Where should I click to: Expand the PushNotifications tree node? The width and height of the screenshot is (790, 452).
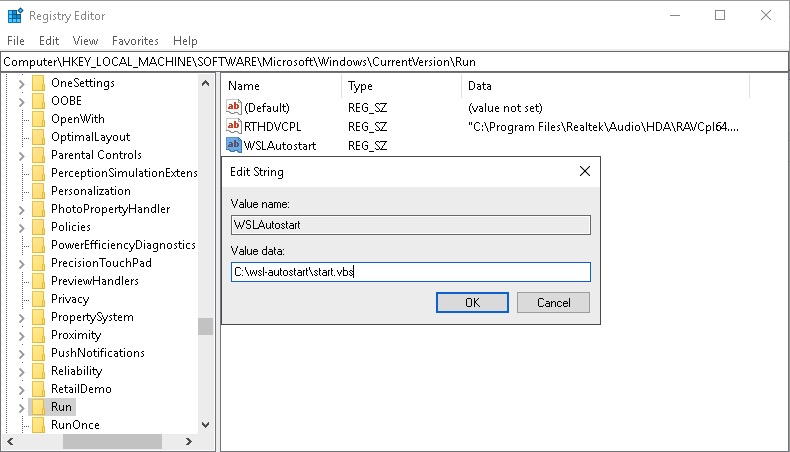[21, 354]
